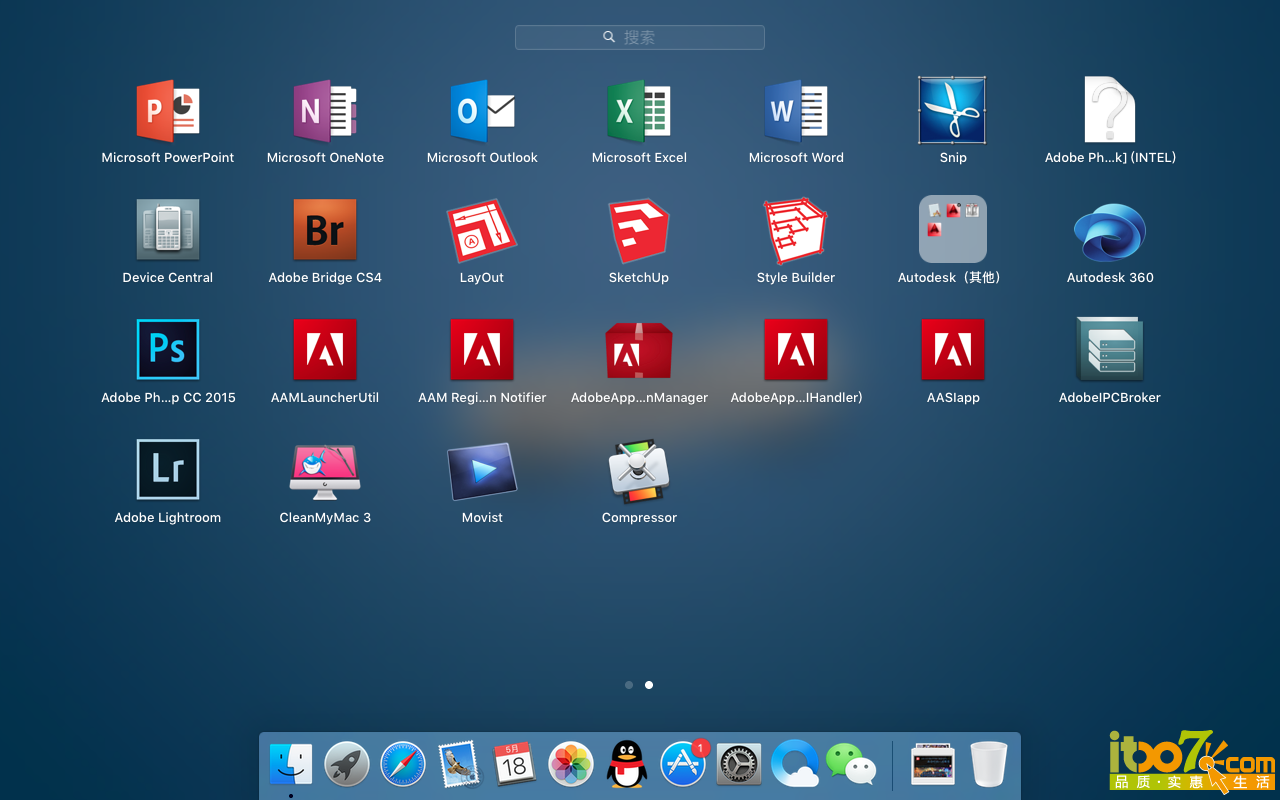The width and height of the screenshot is (1280, 800).
Task: Open Safari from the Dock
Action: click(403, 765)
